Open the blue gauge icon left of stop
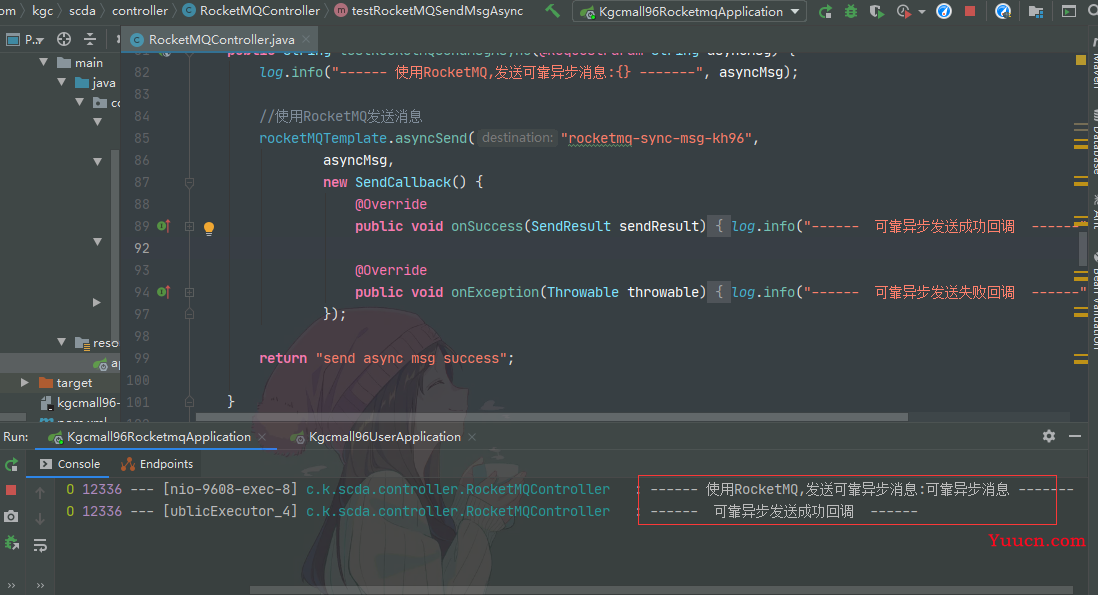This screenshot has height=595, width=1098. (x=944, y=11)
